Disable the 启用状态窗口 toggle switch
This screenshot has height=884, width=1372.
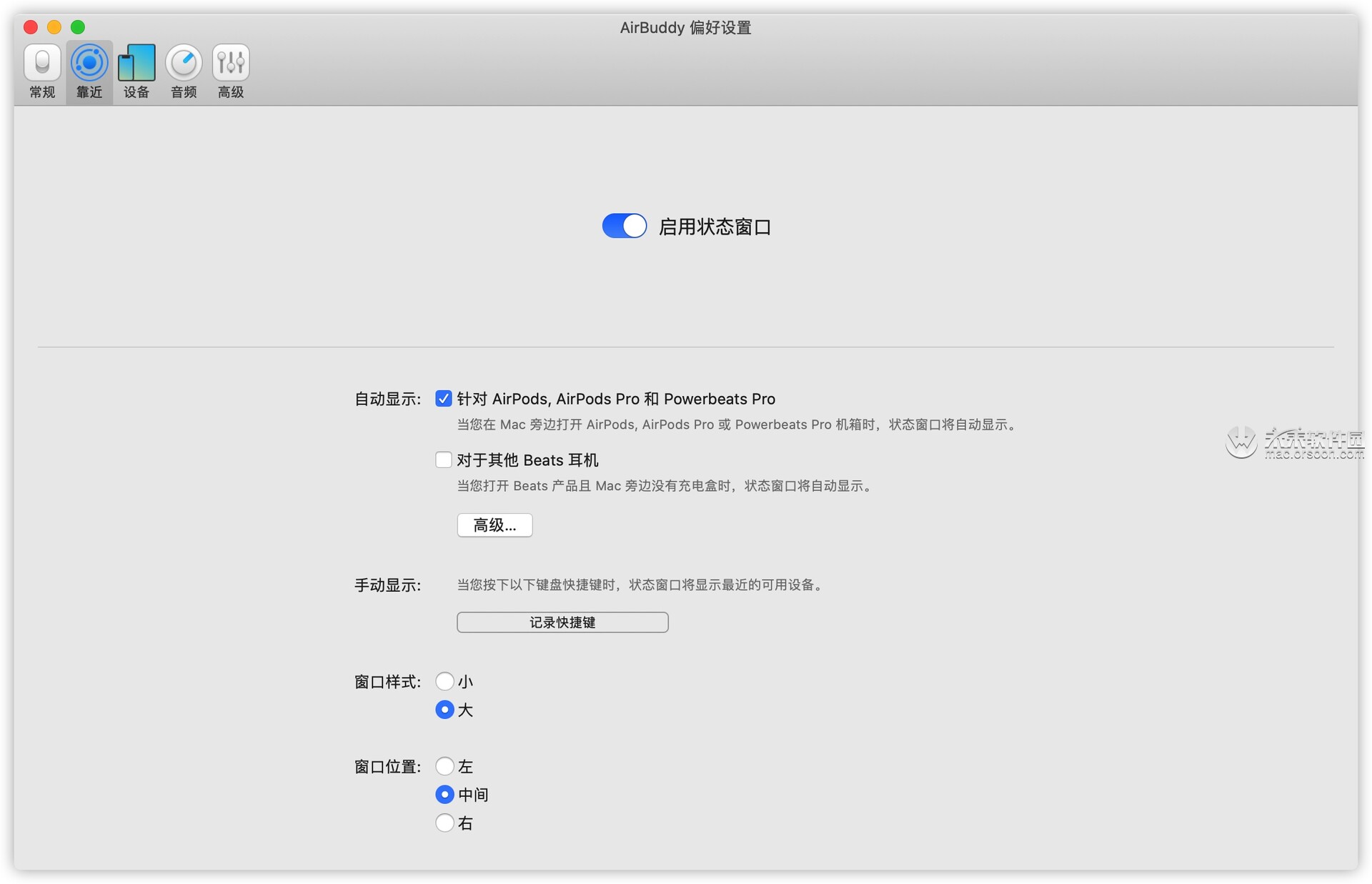(x=624, y=226)
